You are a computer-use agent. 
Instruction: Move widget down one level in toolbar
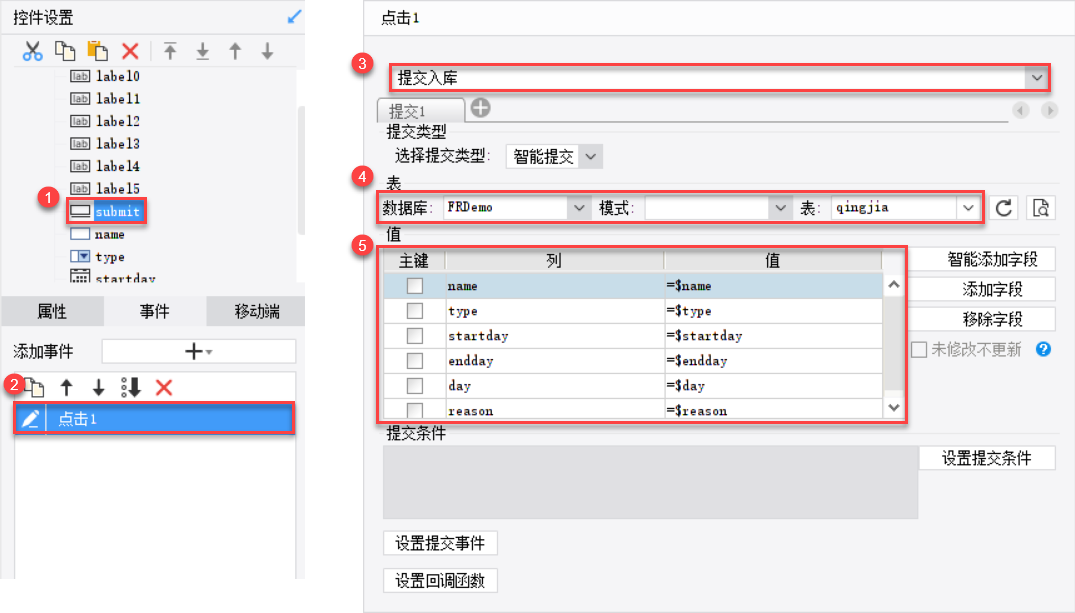pyautogui.click(x=267, y=51)
